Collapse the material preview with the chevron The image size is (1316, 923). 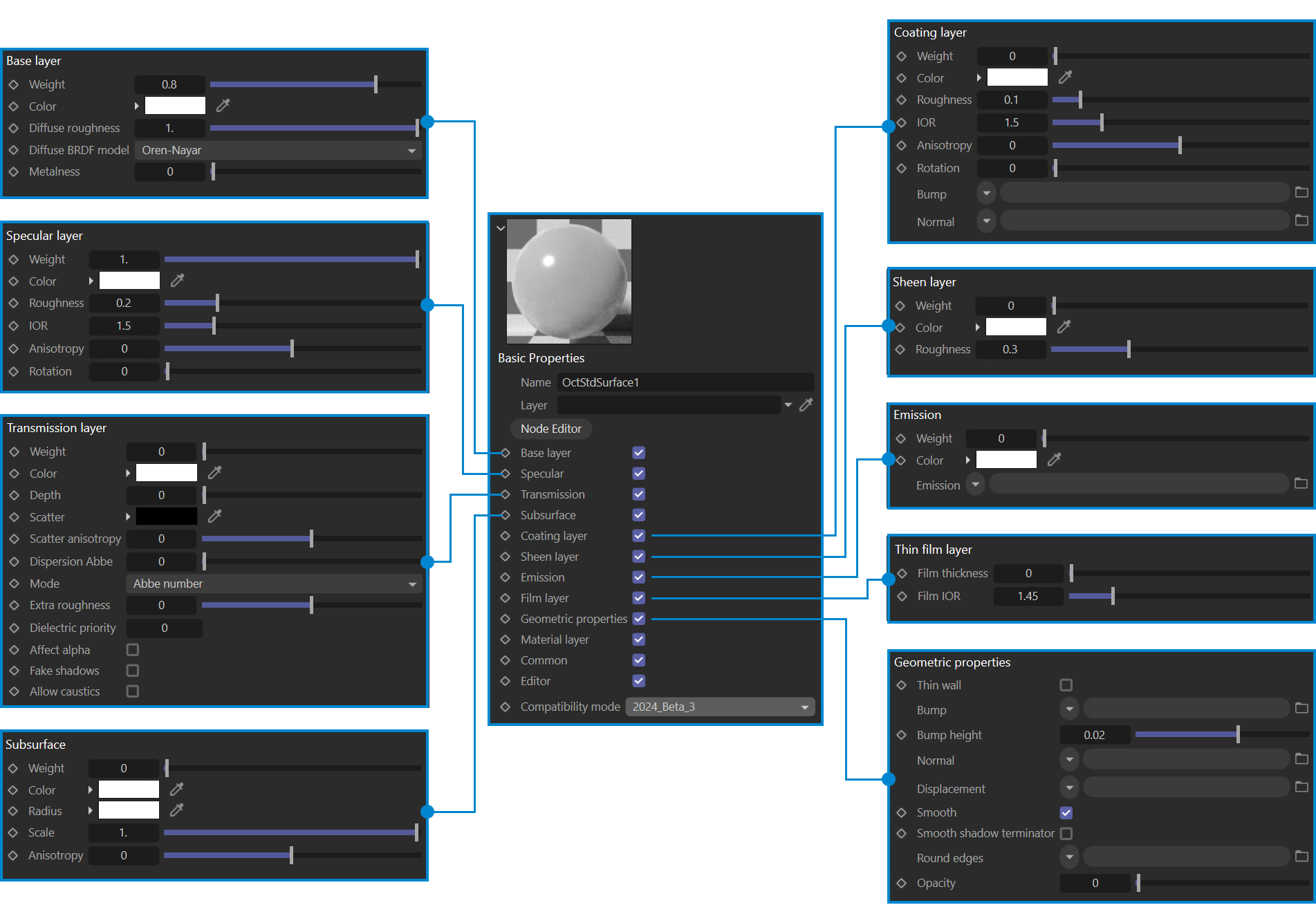(x=501, y=228)
